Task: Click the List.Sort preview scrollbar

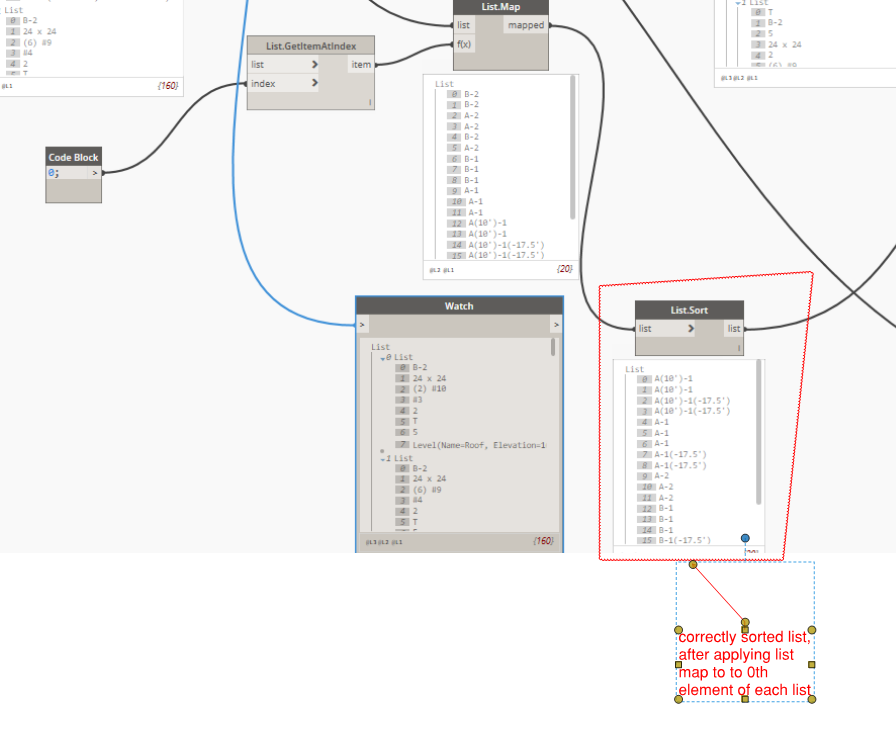Action: [x=759, y=432]
